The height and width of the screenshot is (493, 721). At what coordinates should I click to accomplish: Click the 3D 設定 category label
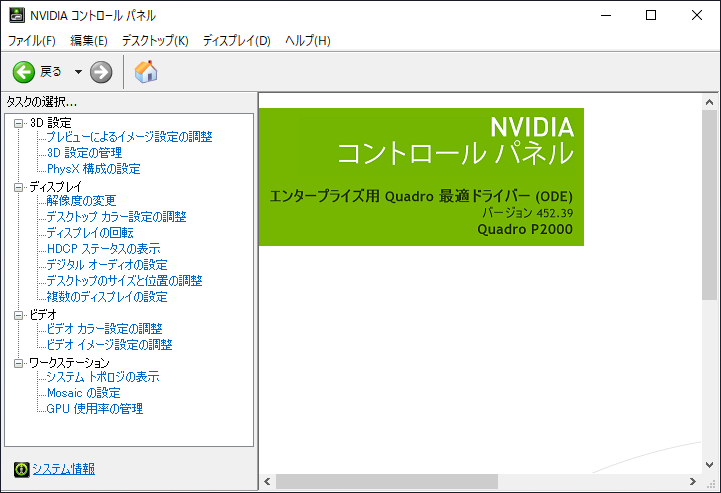click(51, 123)
